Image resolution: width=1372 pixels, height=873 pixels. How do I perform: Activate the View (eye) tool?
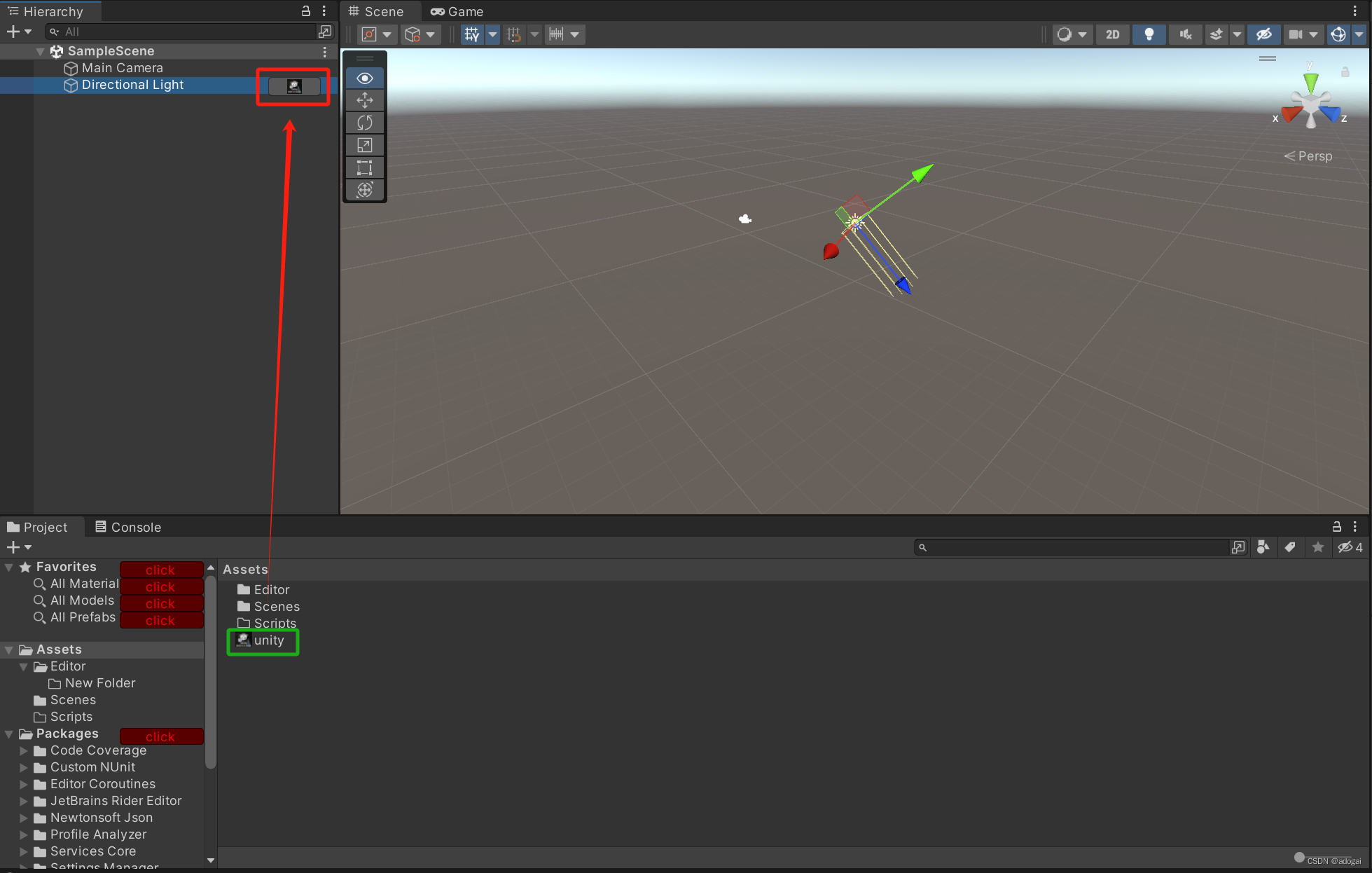pos(364,78)
